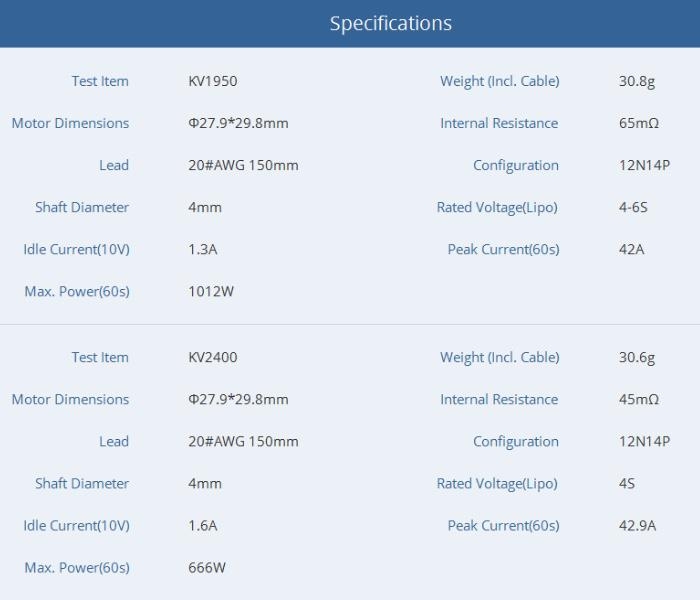Click Configuration label in KV1950 section
The image size is (700, 600).
(516, 165)
